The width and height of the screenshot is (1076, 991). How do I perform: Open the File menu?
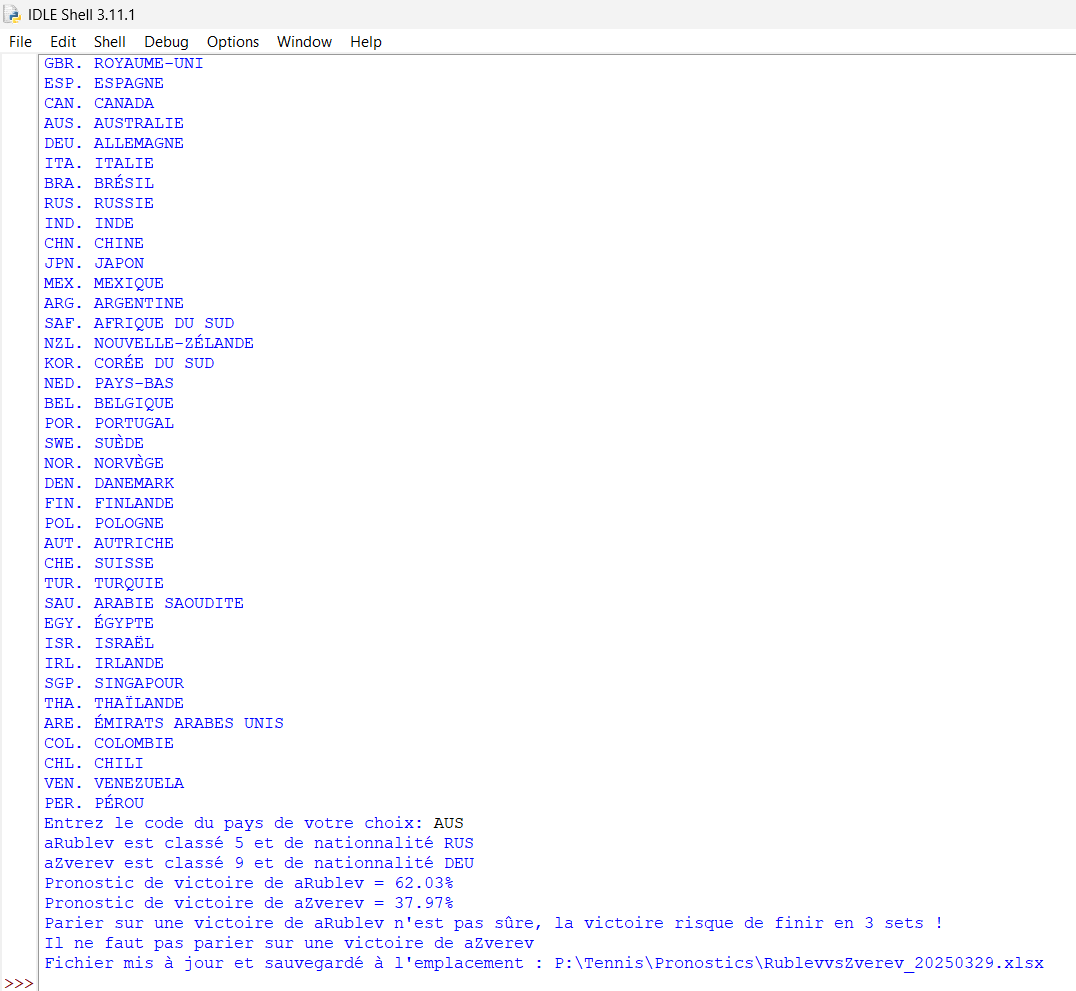[x=20, y=42]
